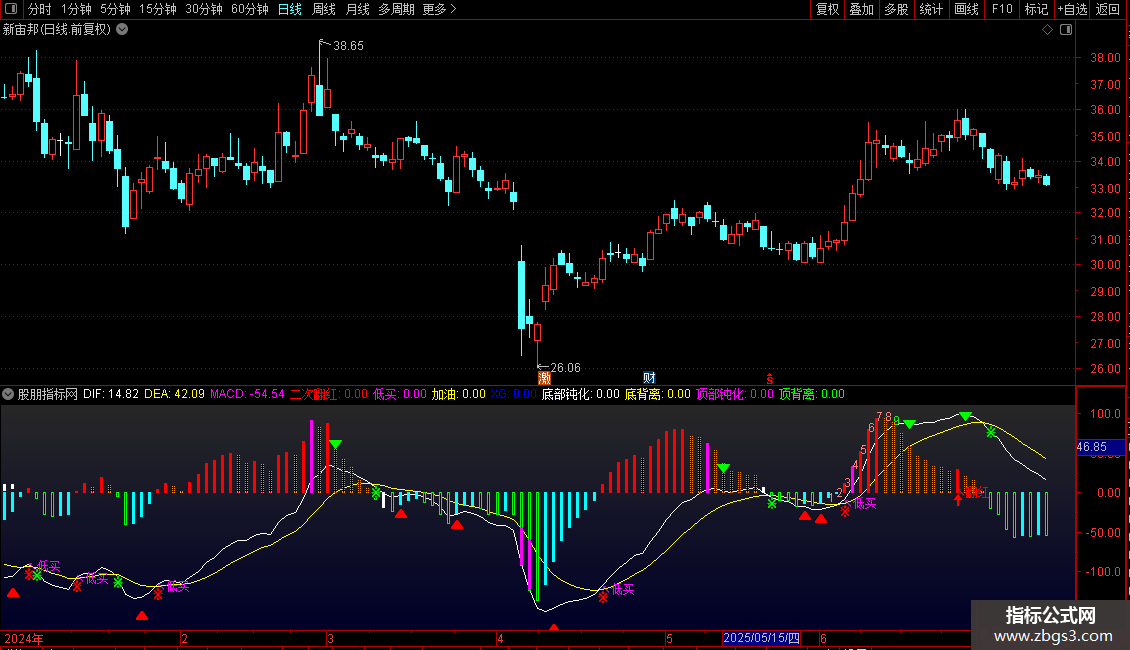This screenshot has height=650, width=1130.
Task: Click the 46.85 value tag on indicator axis
Action: (x=1100, y=447)
